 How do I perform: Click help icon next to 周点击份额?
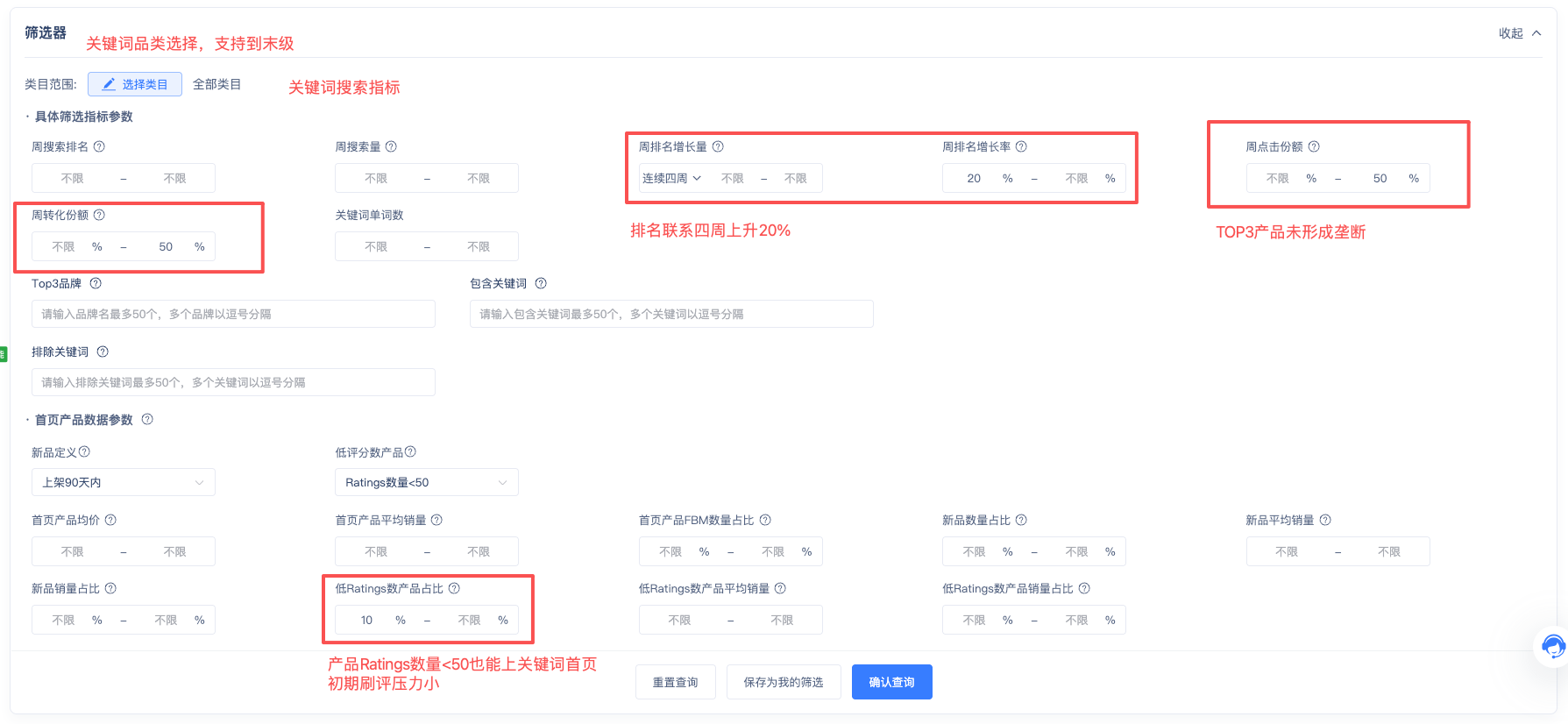tap(1314, 146)
